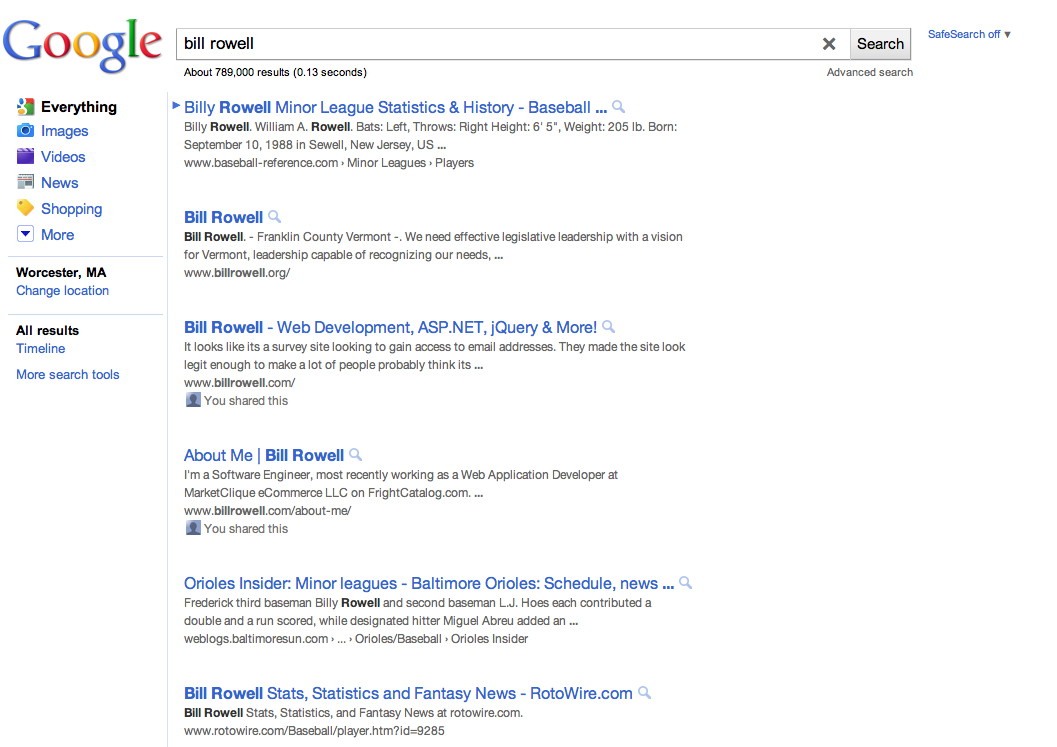Select the News newspaper icon
This screenshot has height=747, width=1057.
[26, 182]
